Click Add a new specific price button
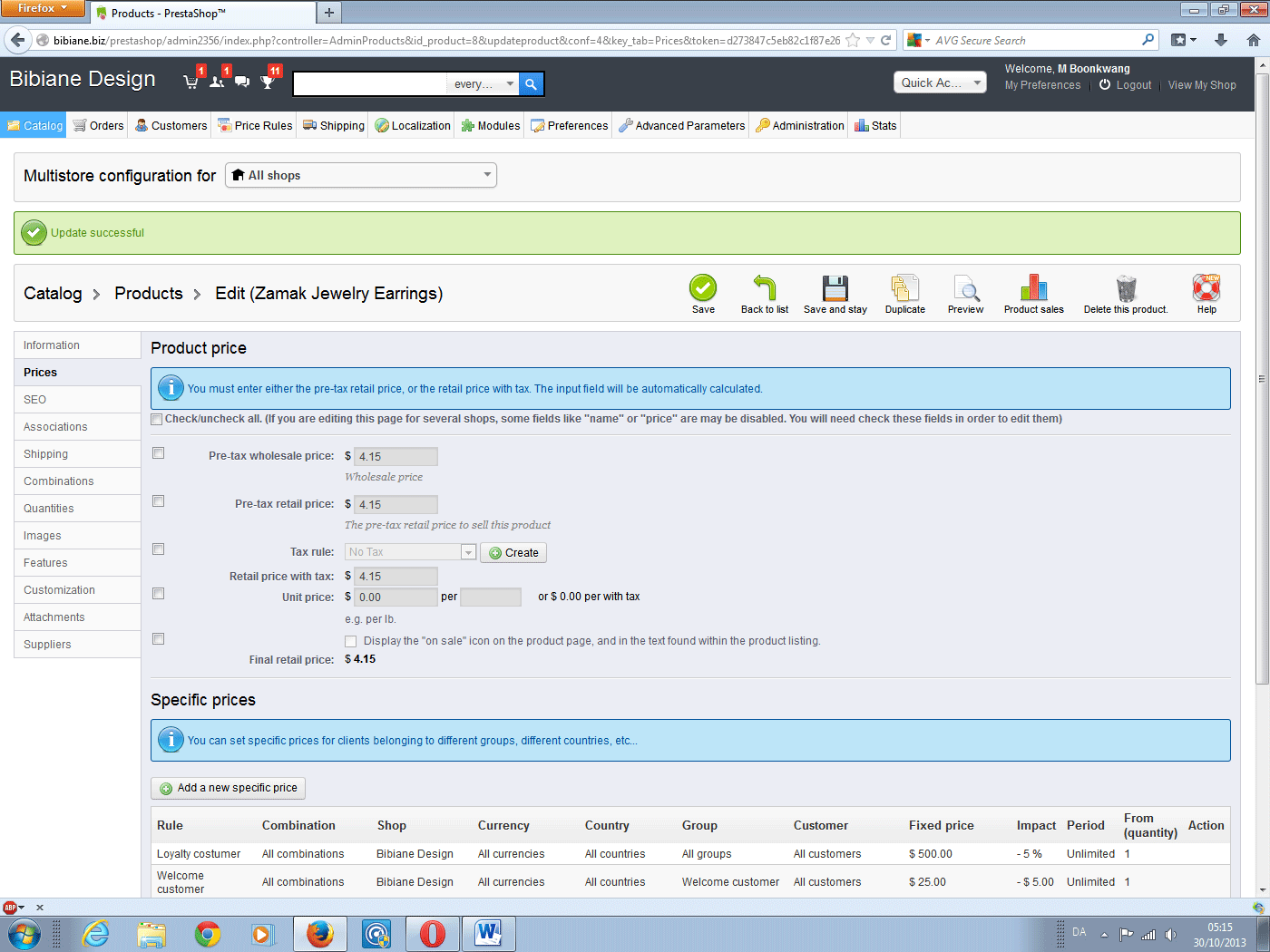Image resolution: width=1270 pixels, height=952 pixels. (x=228, y=788)
